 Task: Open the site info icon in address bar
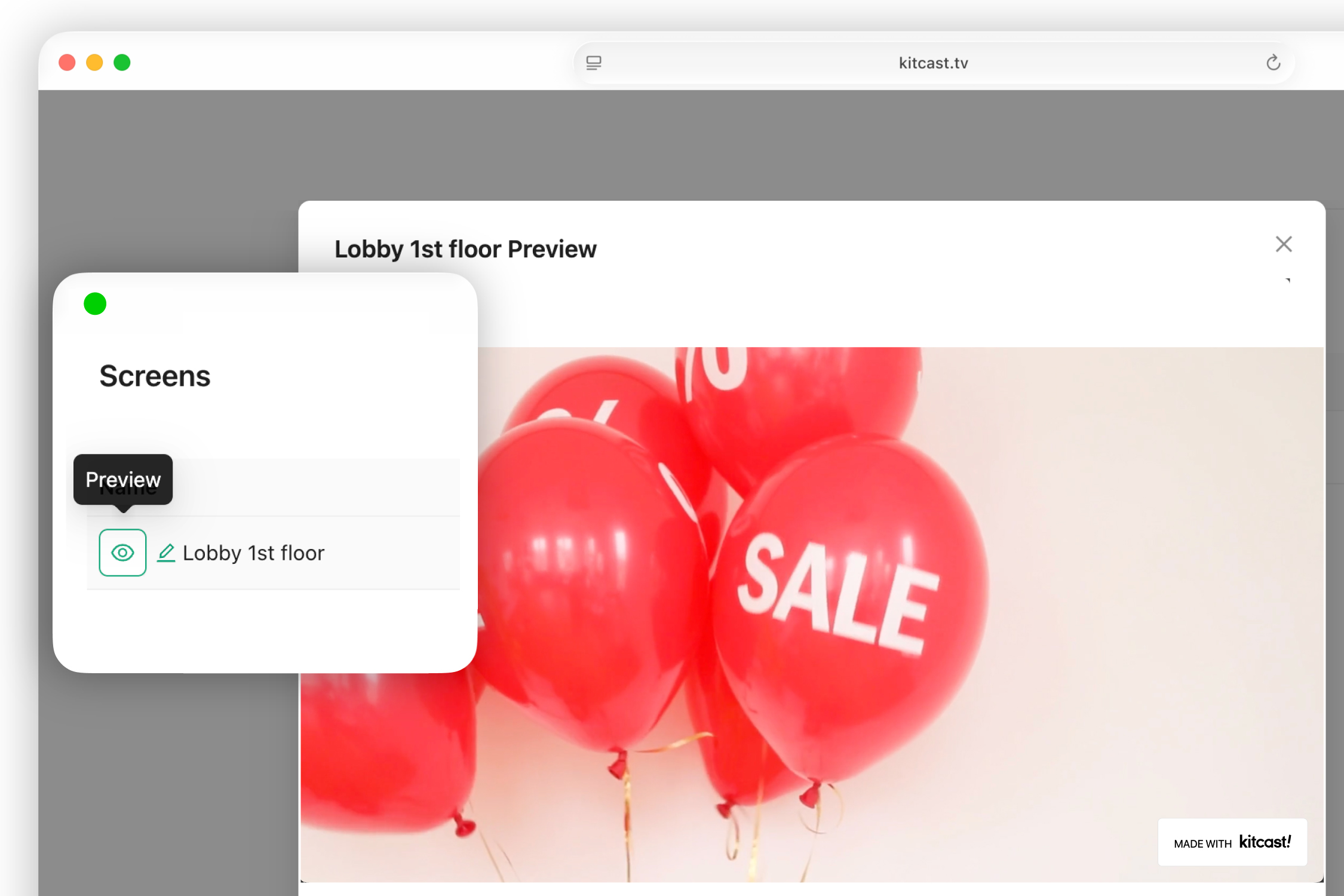(593, 63)
